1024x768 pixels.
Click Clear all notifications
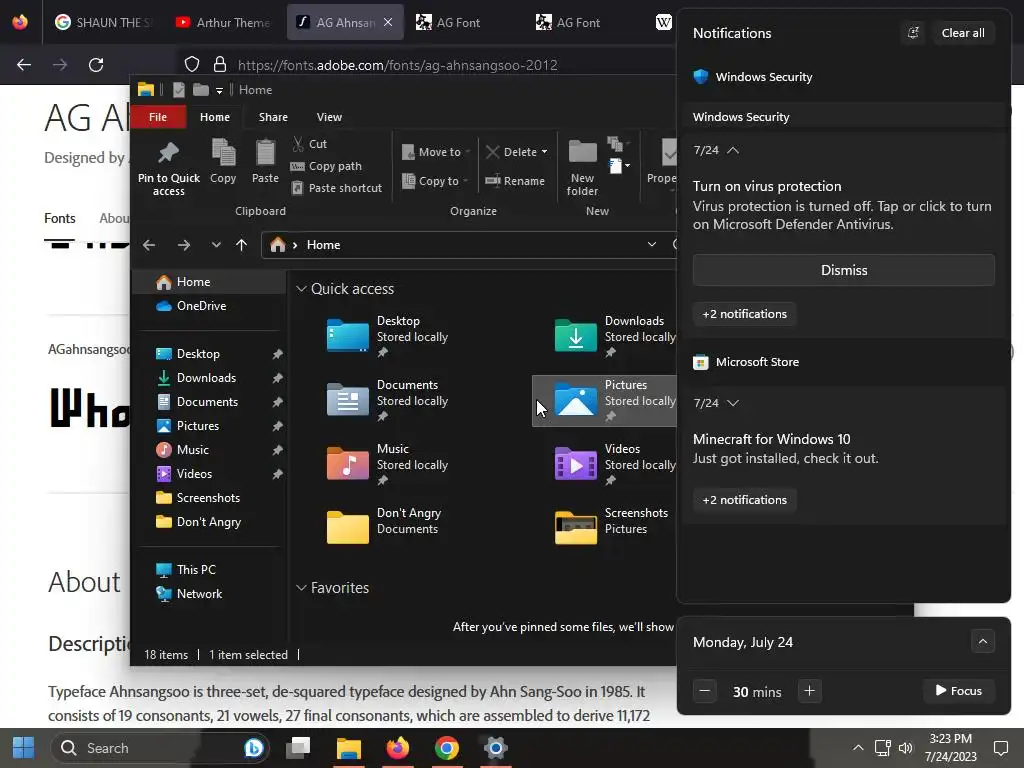[963, 33]
